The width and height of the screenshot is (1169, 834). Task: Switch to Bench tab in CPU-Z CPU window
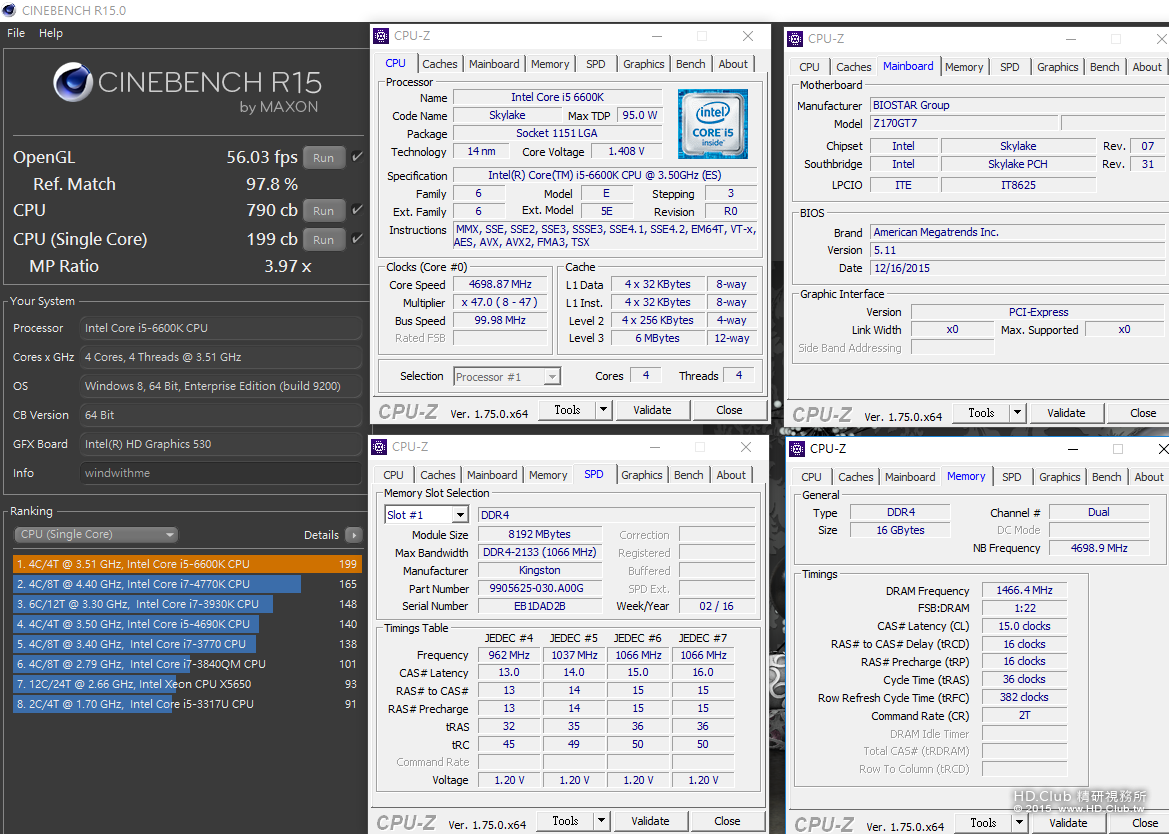coord(690,64)
